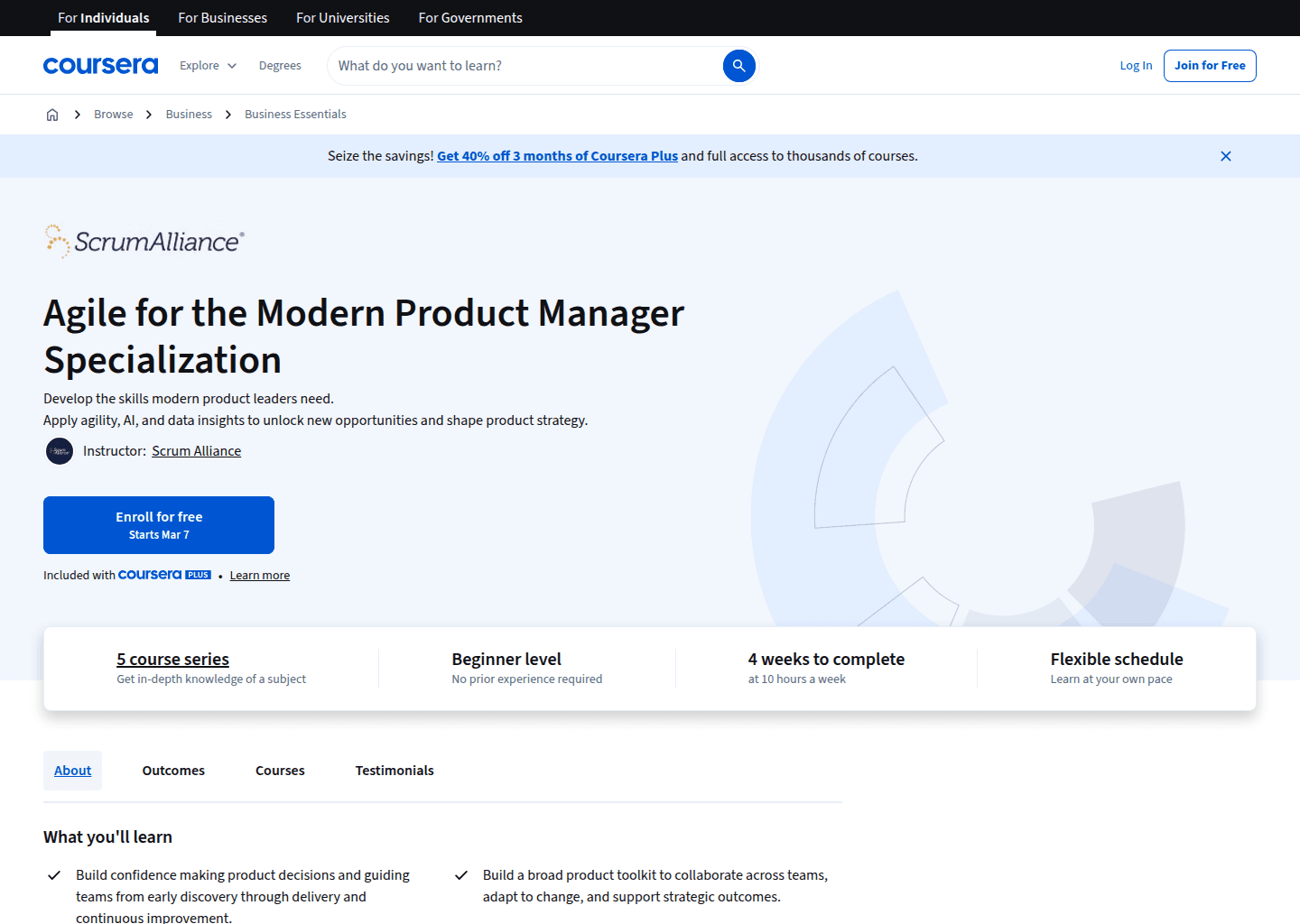Click the 'Learn at your own pace' text
1300x924 pixels.
point(1111,679)
